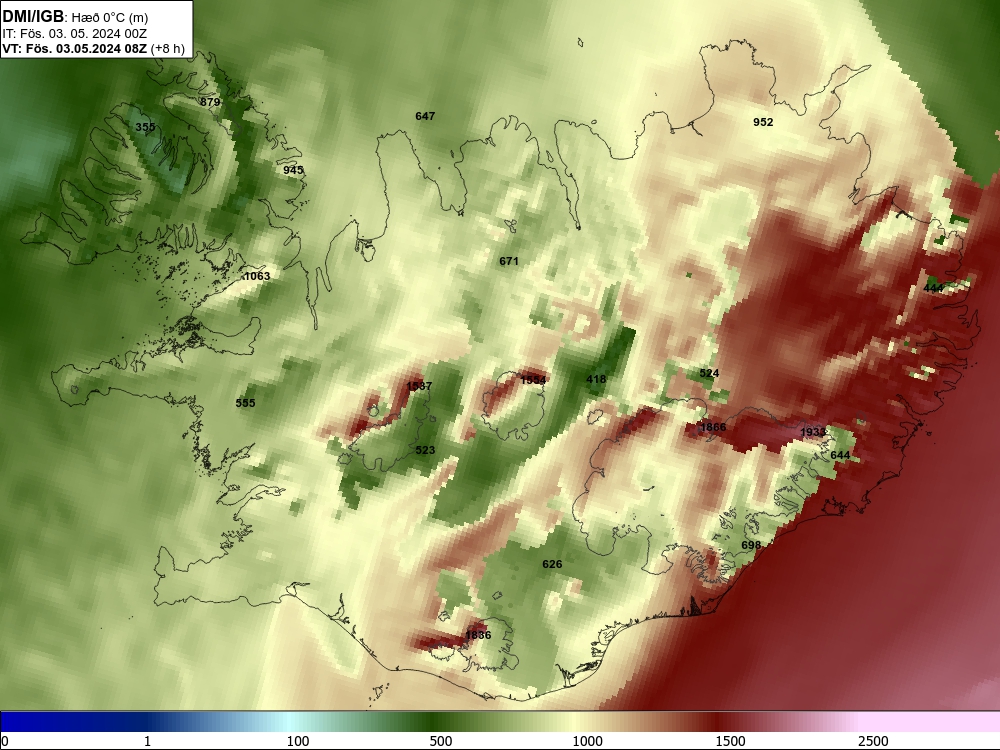
Task: Click the 524 value on the map
Action: tap(709, 373)
